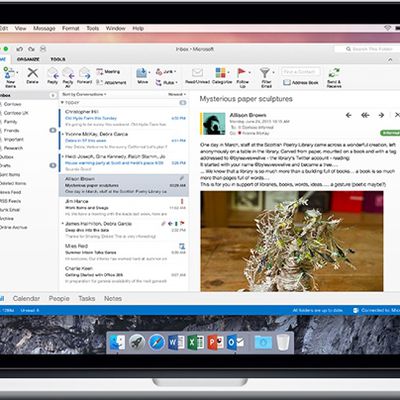
Task: Switch to Outlook icon in Dock
Action: coord(235,342)
